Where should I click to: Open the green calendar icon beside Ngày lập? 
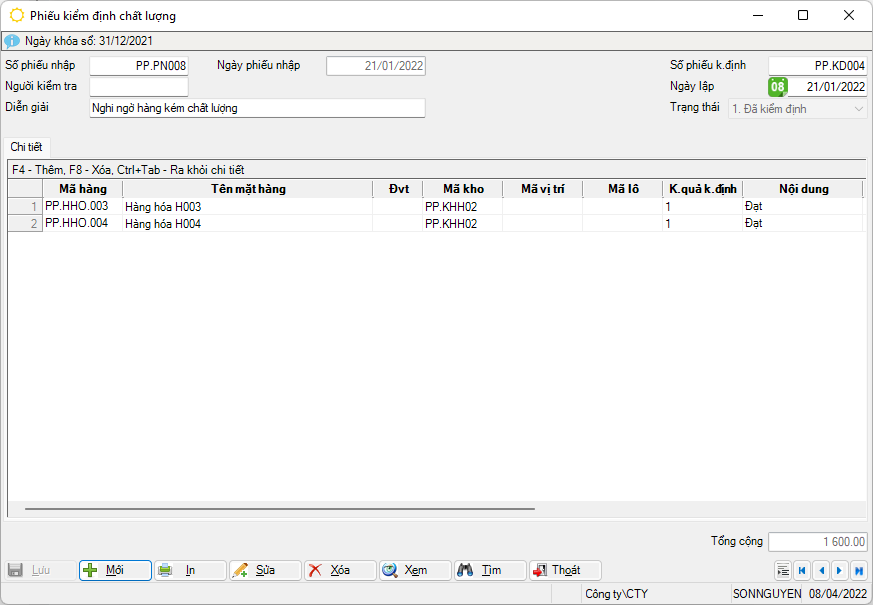(777, 87)
